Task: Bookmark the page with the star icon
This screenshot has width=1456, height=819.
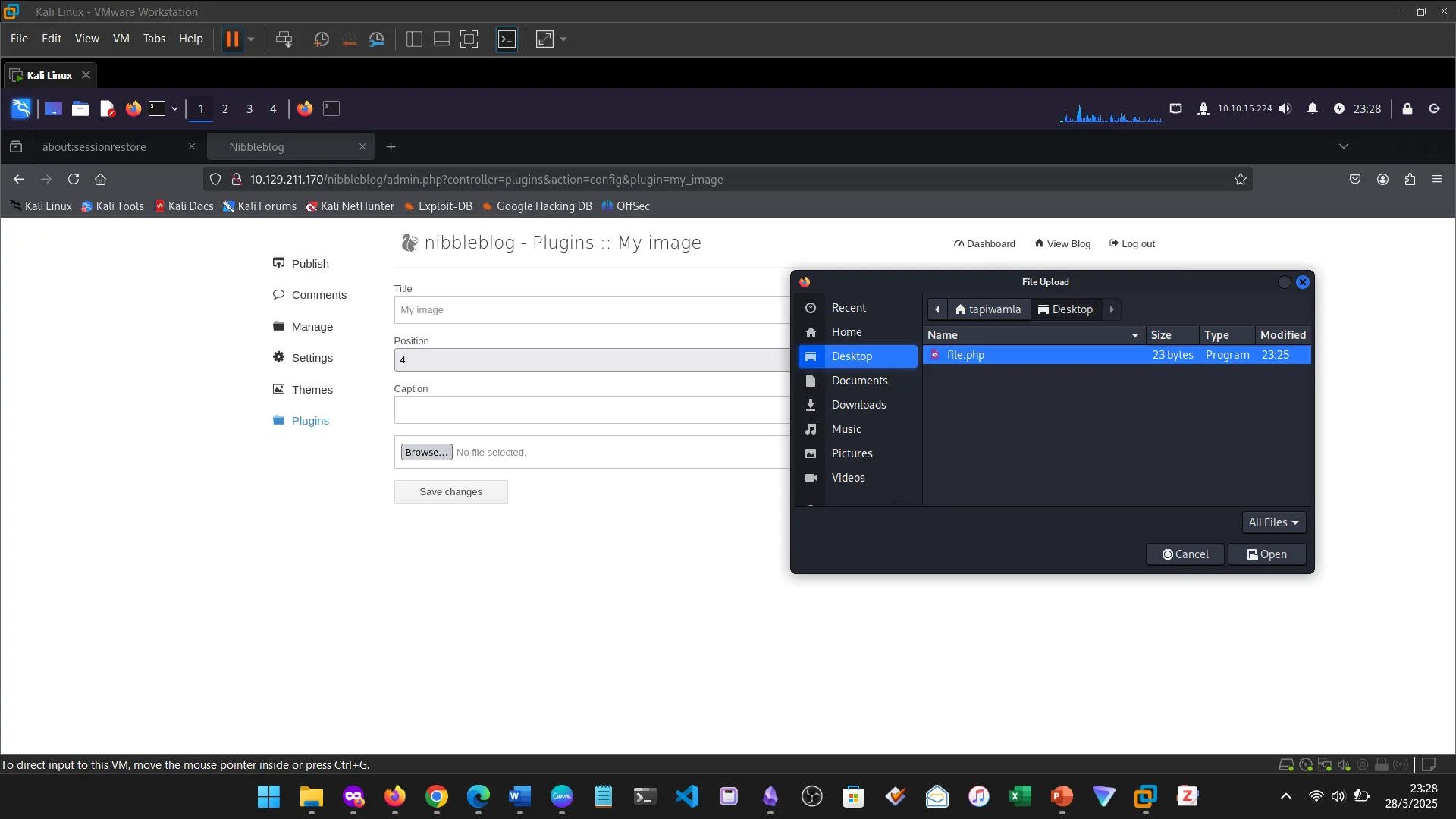Action: pyautogui.click(x=1241, y=180)
